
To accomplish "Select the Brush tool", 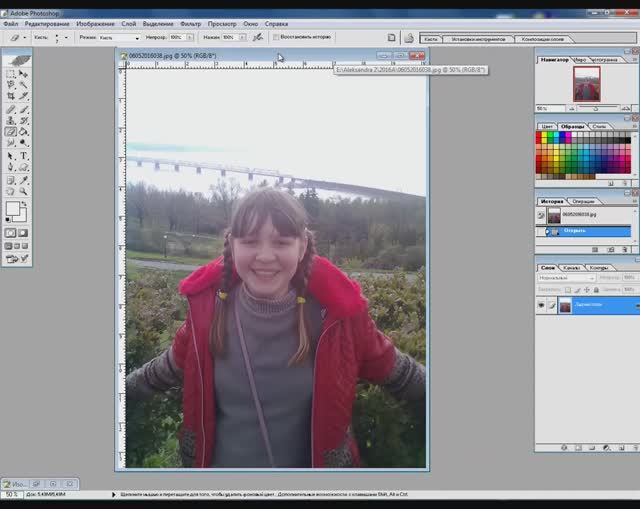I will coord(24,109).
